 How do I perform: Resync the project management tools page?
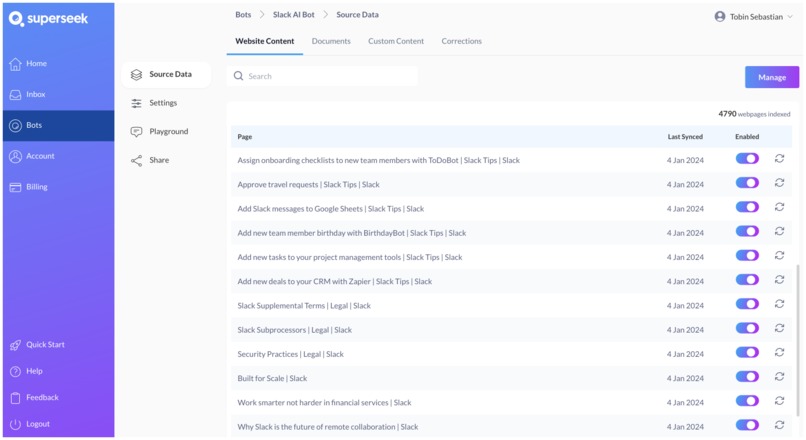(779, 255)
